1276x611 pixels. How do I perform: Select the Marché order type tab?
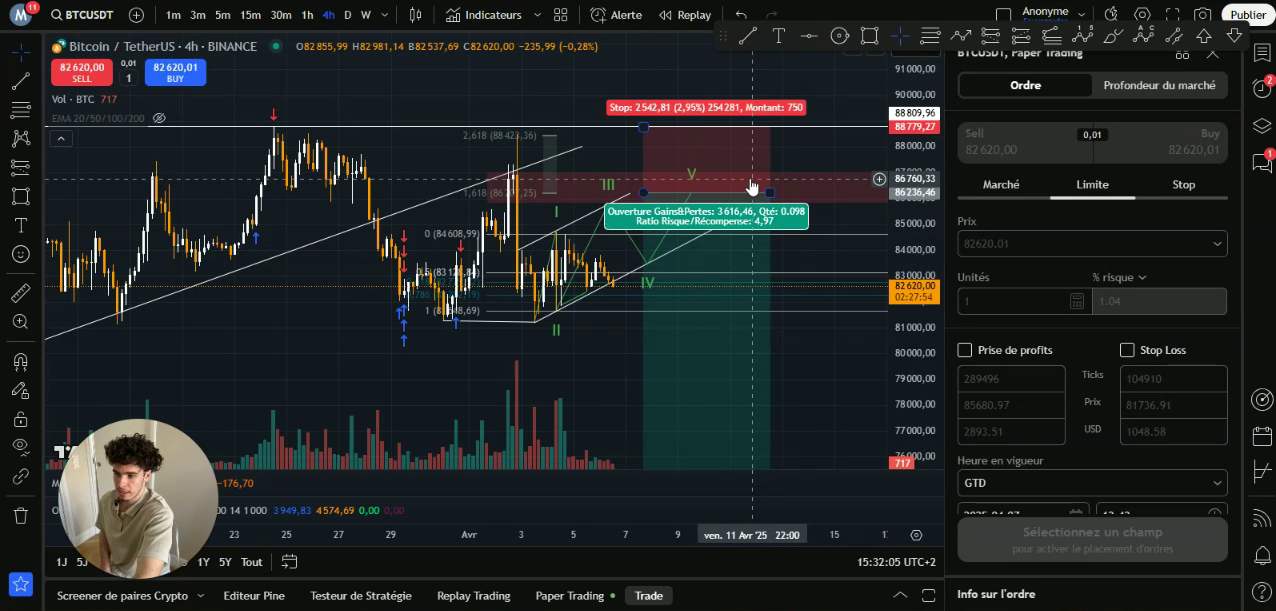[1001, 184]
